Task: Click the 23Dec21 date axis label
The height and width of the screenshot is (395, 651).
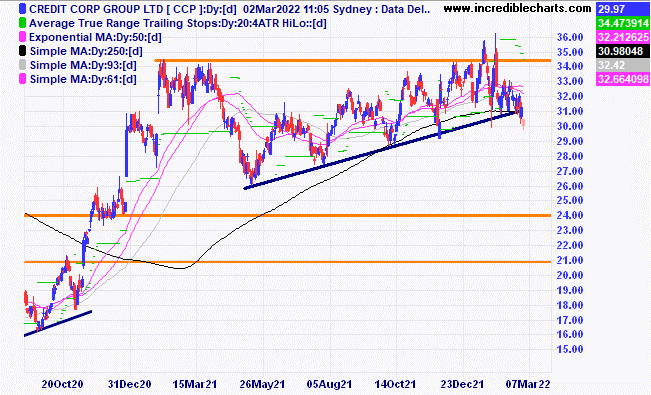Action: (462, 384)
